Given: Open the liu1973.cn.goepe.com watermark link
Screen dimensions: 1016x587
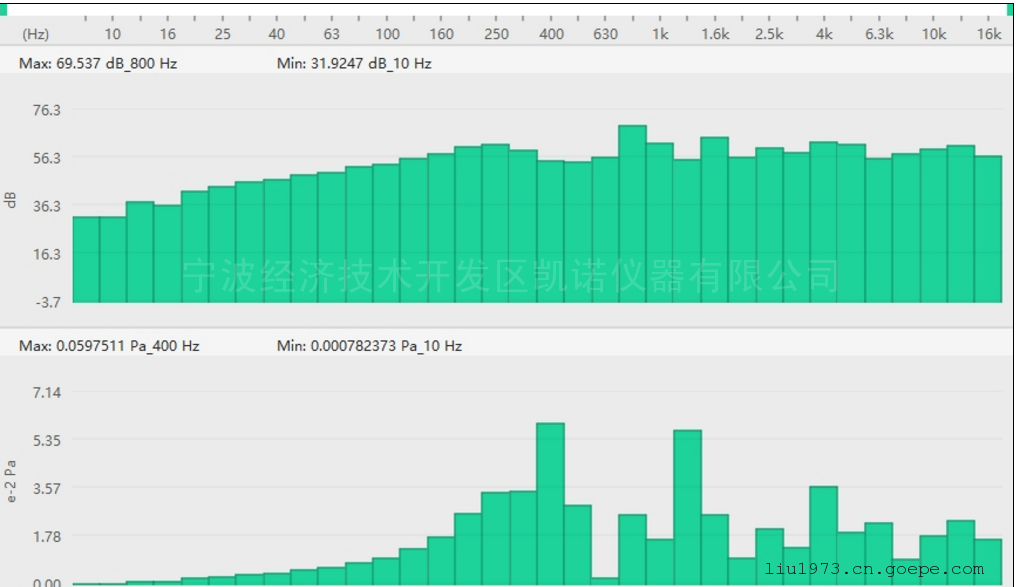Looking at the screenshot, I should click(x=873, y=570).
